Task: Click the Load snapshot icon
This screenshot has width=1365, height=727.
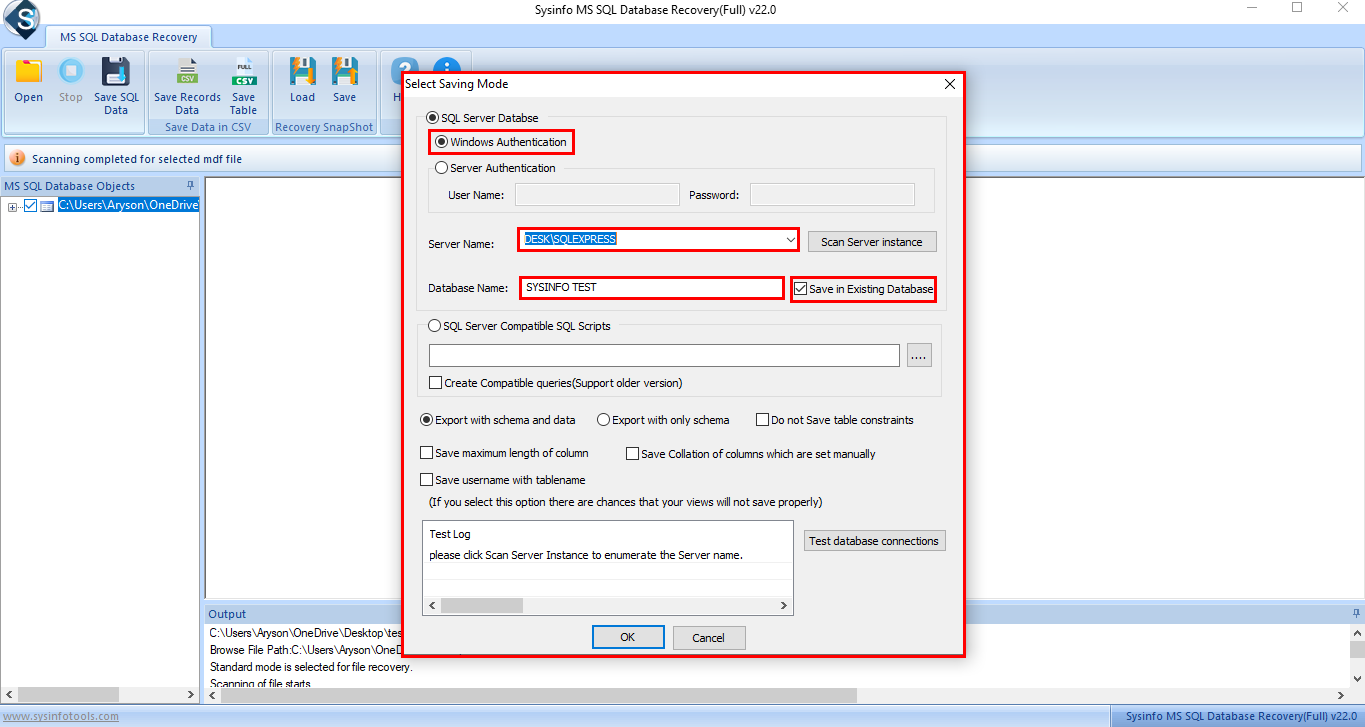Action: (302, 72)
